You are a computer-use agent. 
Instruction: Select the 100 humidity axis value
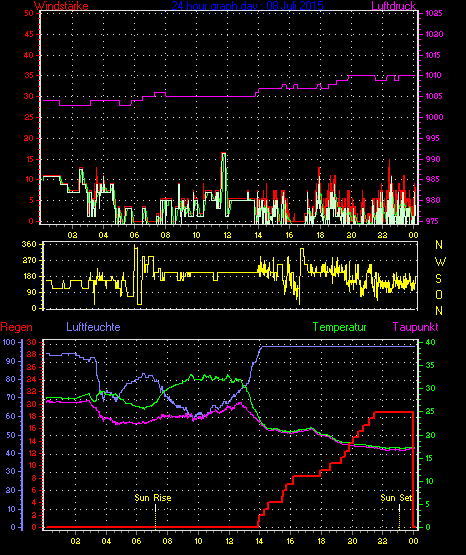coord(9,342)
